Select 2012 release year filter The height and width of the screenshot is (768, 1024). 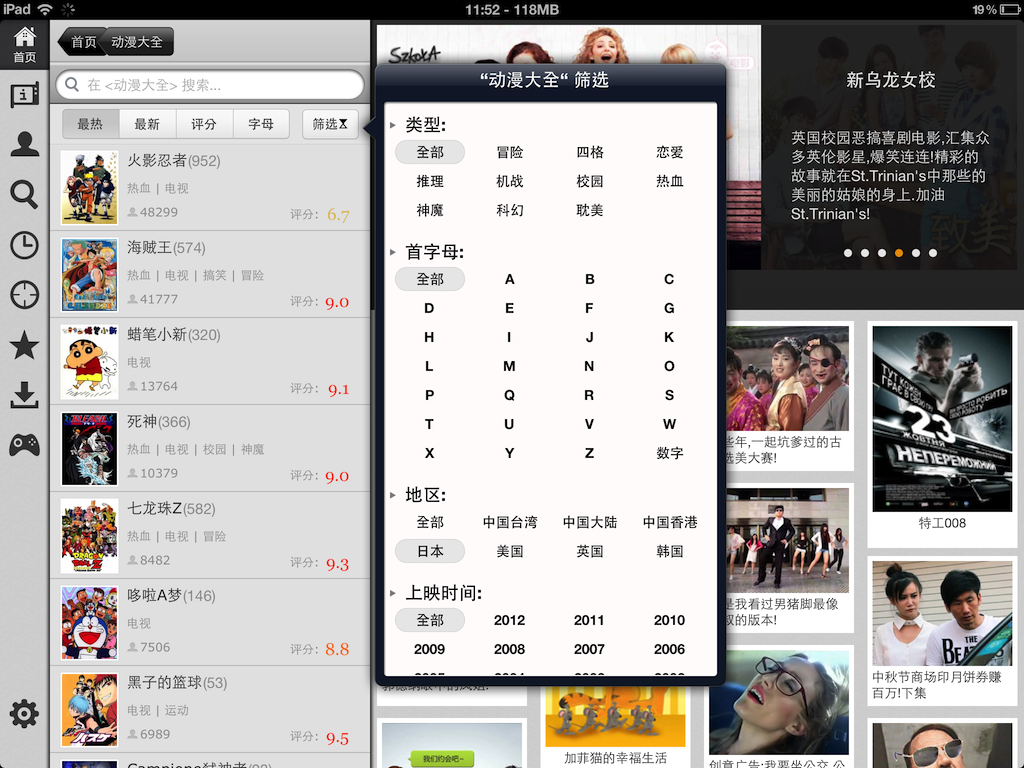(509, 620)
